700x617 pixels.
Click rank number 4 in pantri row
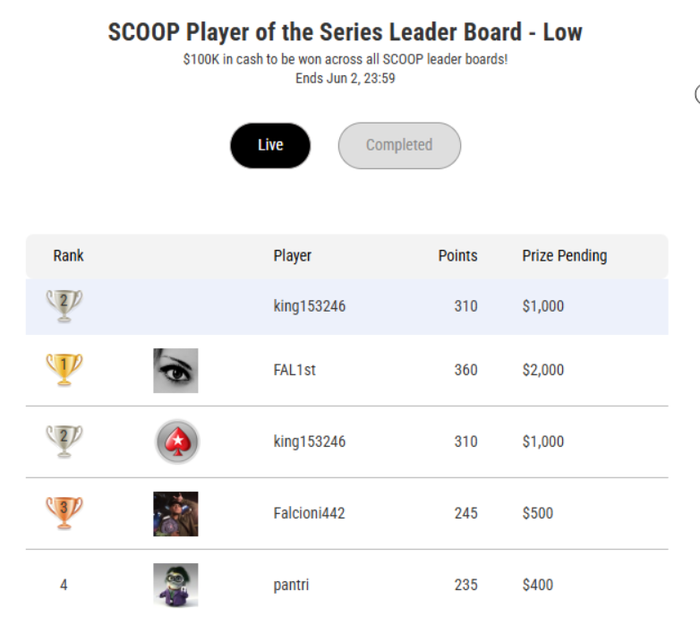64,585
